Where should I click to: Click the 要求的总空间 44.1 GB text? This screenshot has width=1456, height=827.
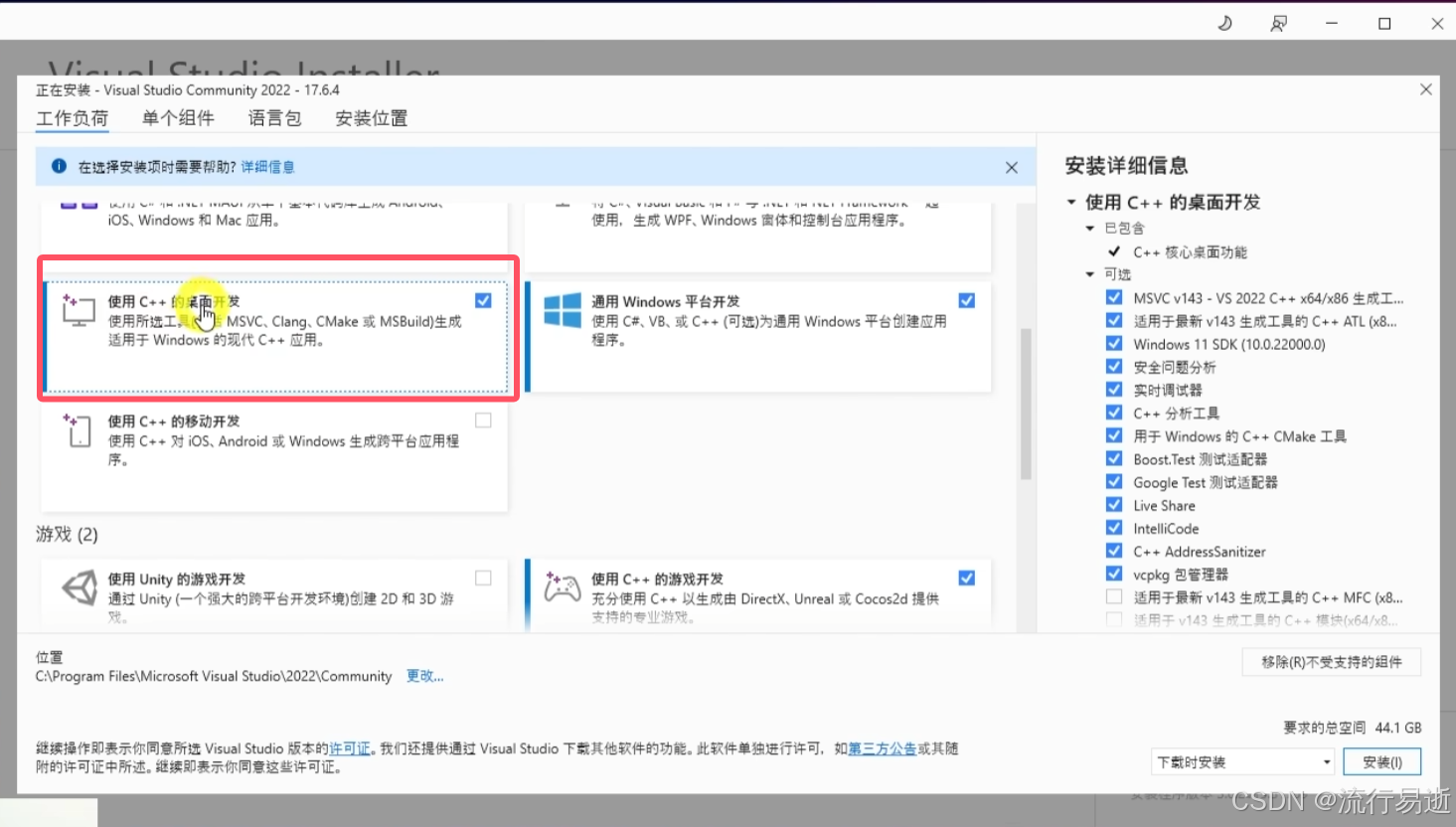pos(1353,728)
